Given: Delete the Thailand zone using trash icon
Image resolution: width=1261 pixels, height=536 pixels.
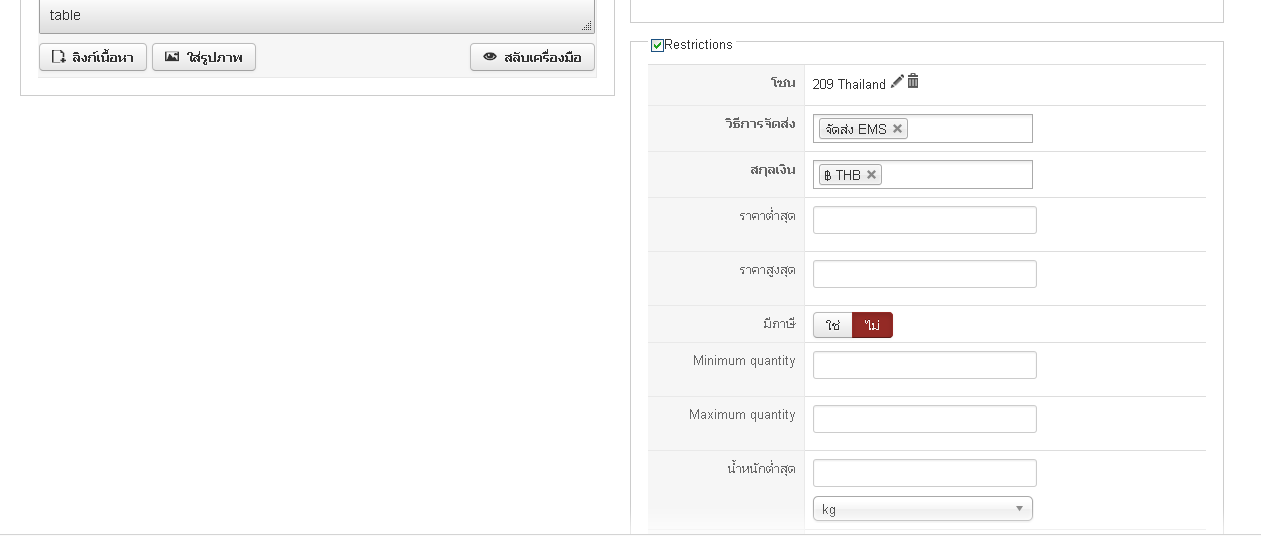Looking at the screenshot, I should click(913, 82).
